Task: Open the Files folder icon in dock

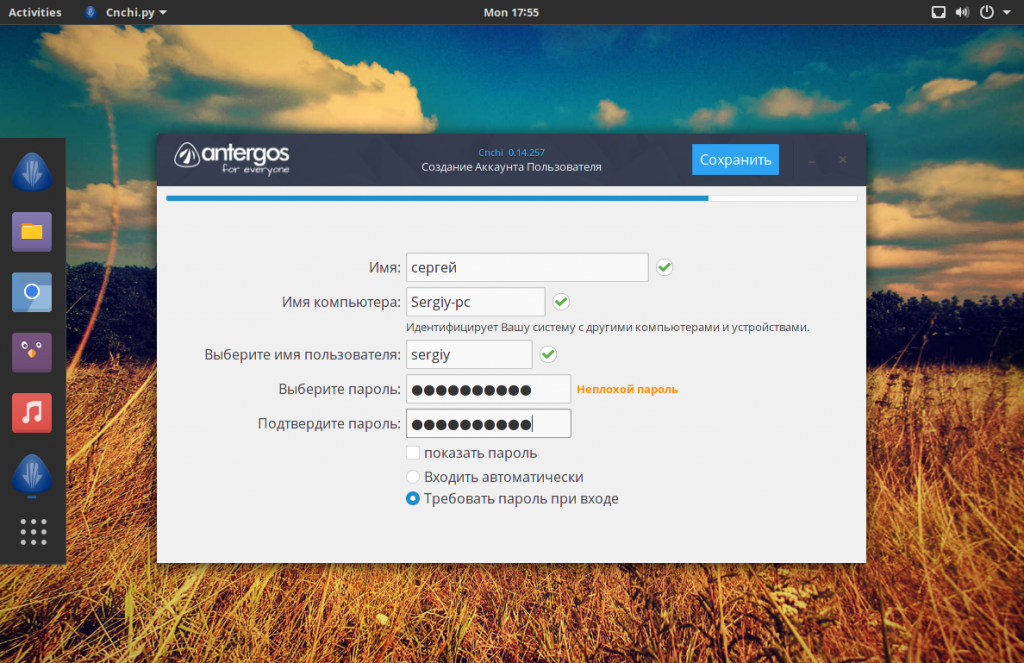Action: (32, 232)
